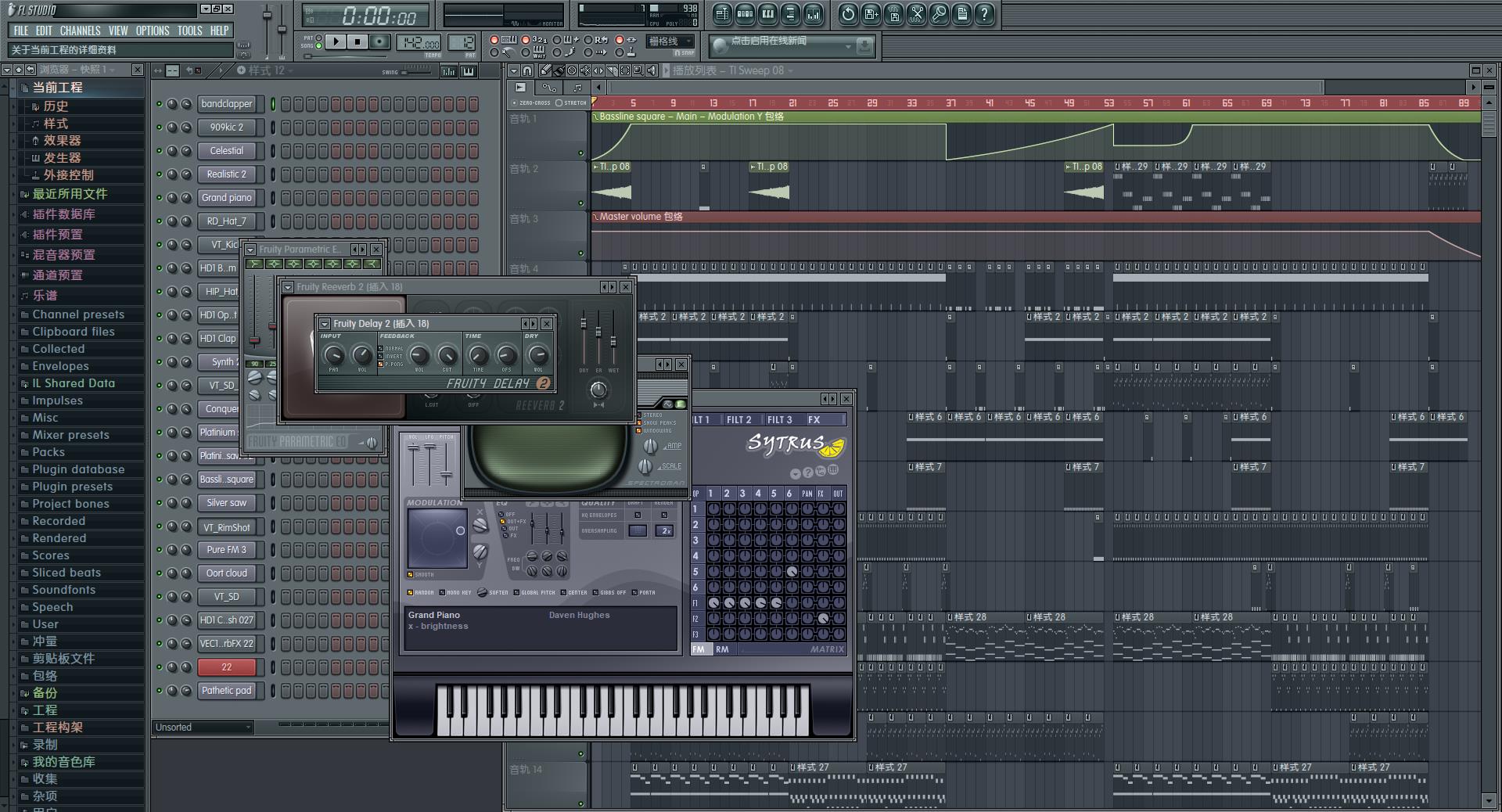The height and width of the screenshot is (812, 1502).
Task: Click the transport play button
Action: click(336, 41)
